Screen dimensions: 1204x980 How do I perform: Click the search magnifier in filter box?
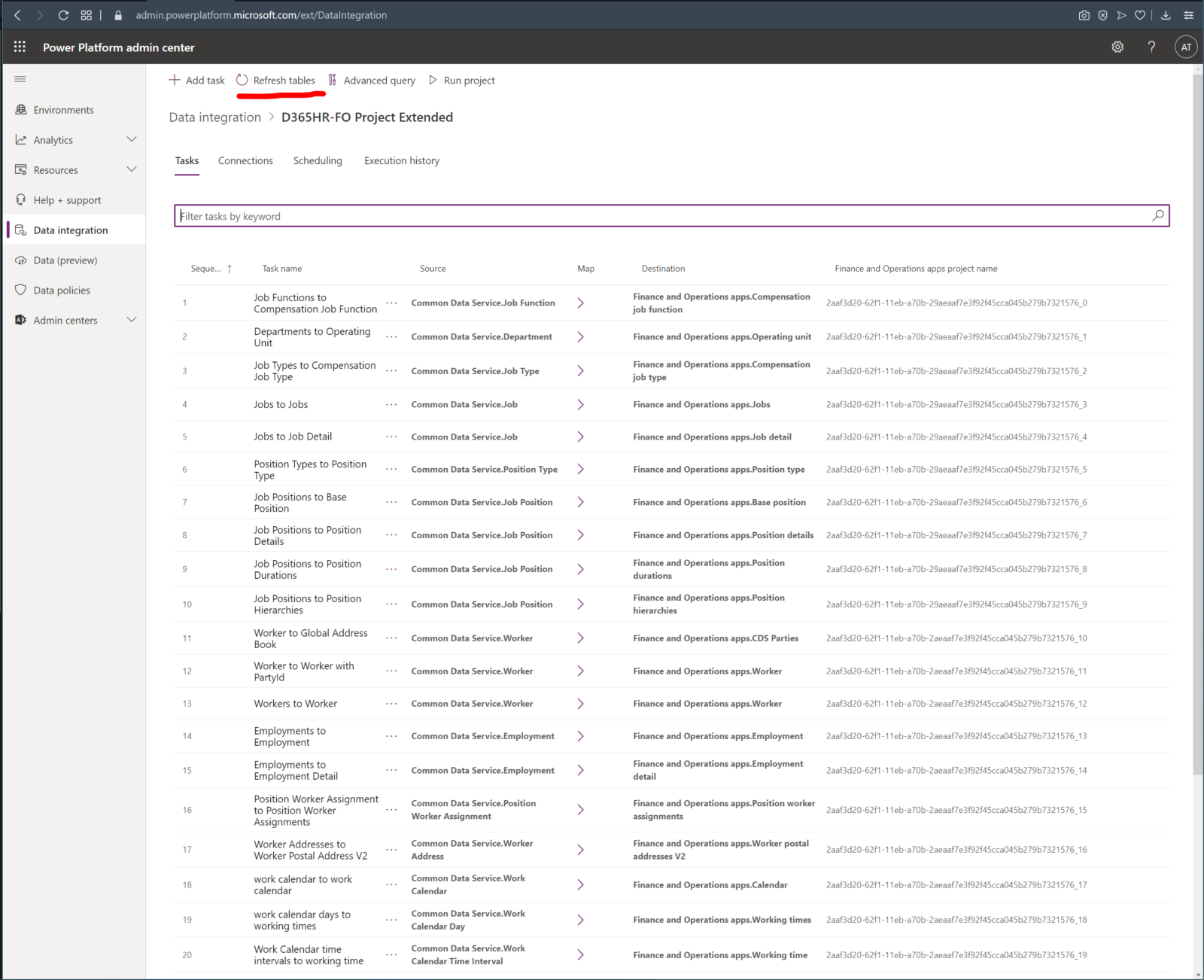tap(1158, 216)
